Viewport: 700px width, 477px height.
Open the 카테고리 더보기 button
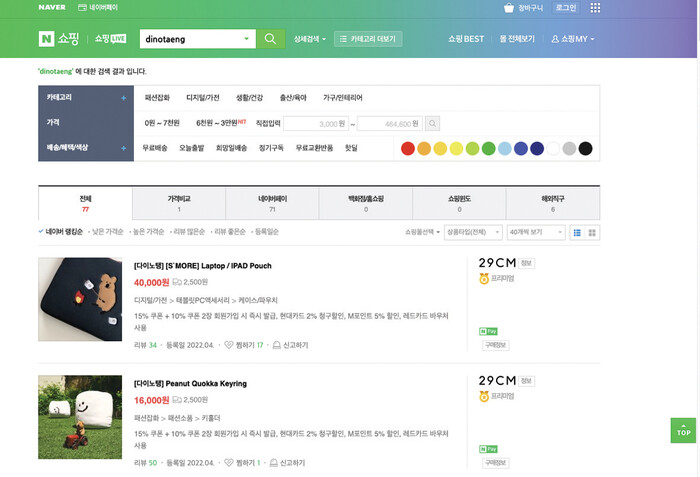click(x=368, y=39)
